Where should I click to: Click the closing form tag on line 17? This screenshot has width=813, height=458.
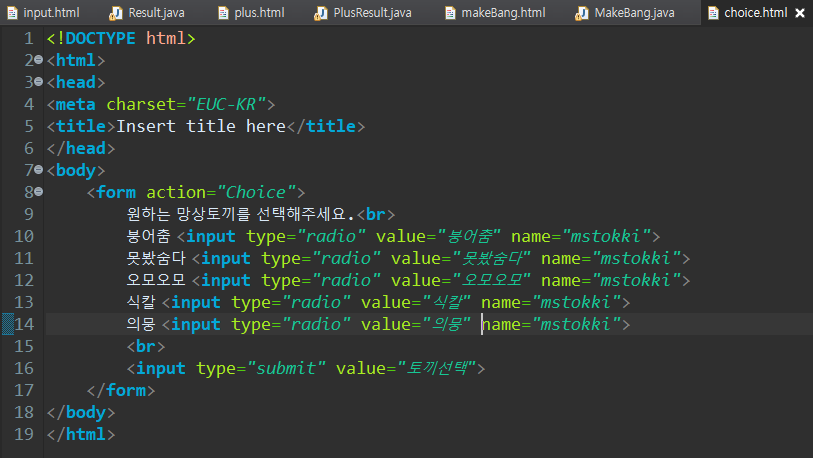coord(121,390)
